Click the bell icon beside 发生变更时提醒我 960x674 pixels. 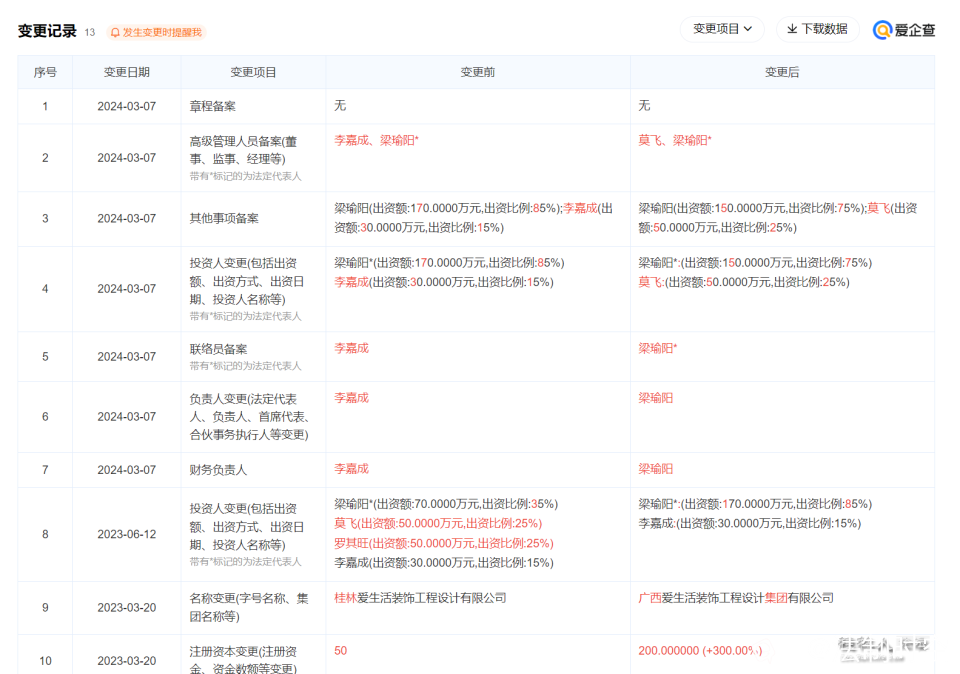point(115,32)
